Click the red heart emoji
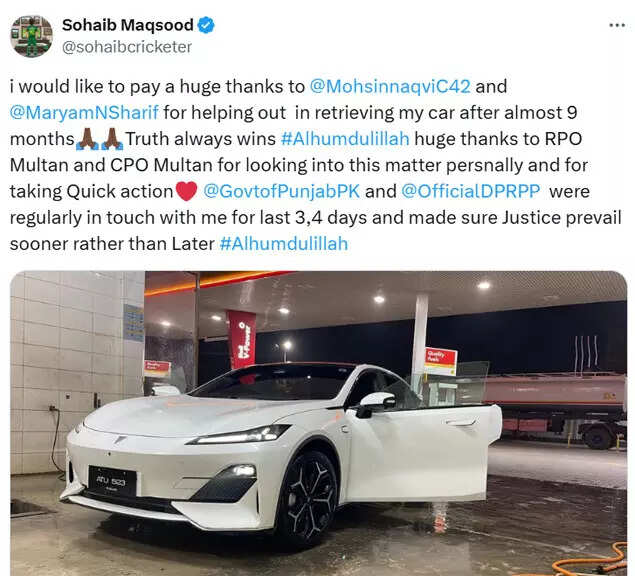635x576 pixels. [187, 191]
